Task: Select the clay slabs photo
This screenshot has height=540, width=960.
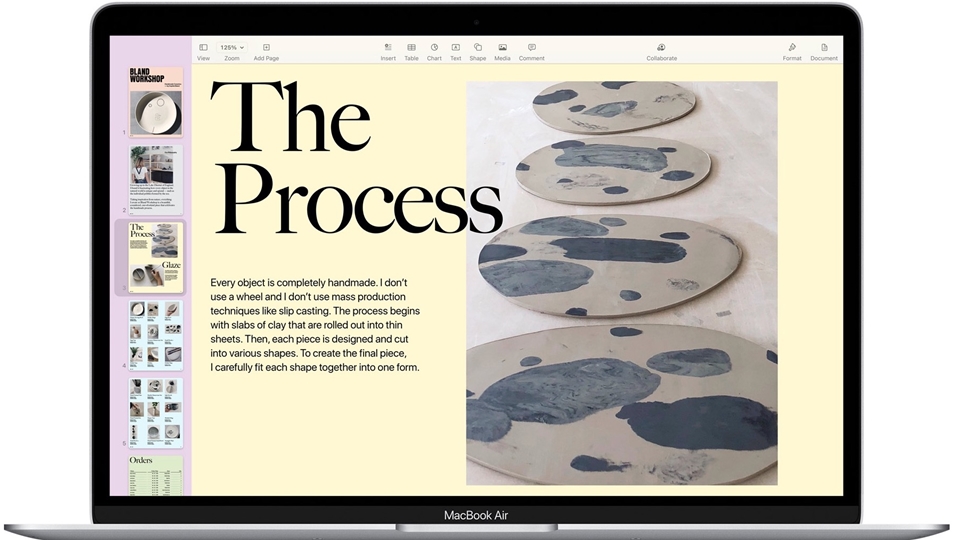Action: [621, 283]
